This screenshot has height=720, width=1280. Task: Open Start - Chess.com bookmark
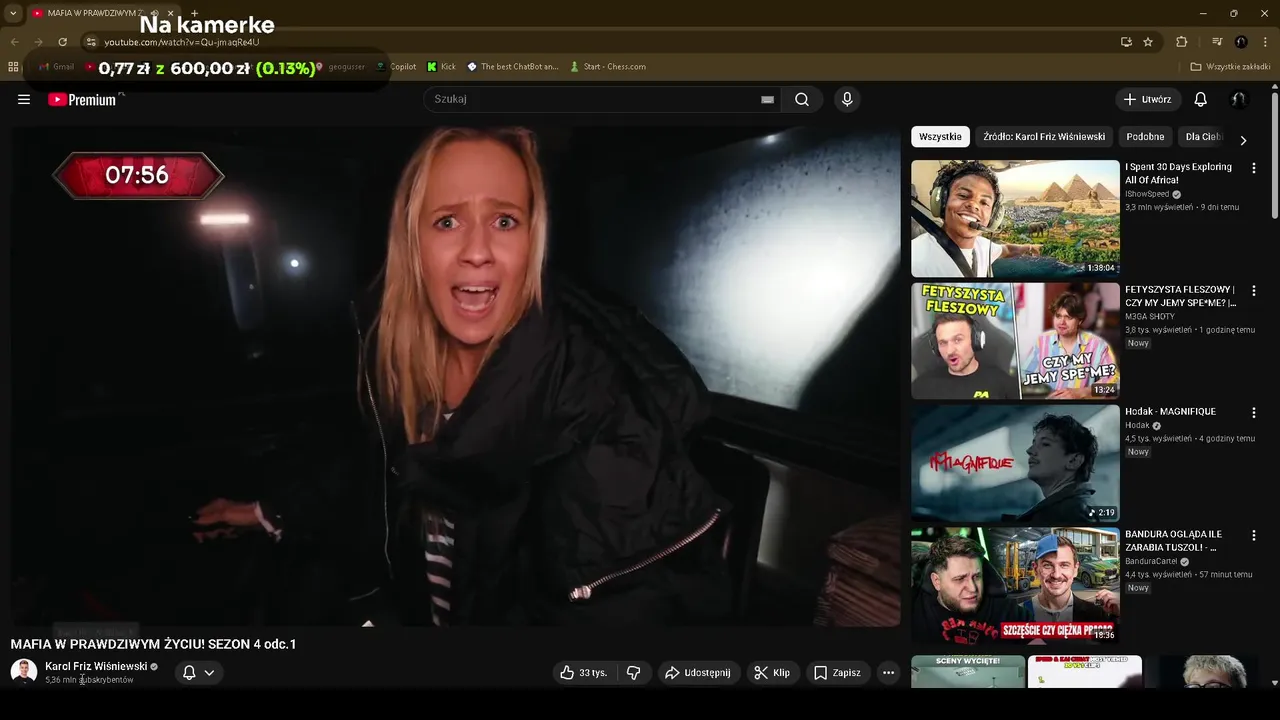point(608,67)
